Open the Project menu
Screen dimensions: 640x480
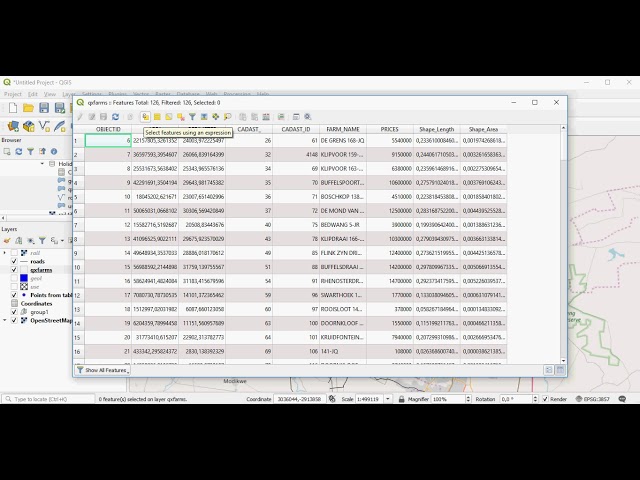(13, 94)
